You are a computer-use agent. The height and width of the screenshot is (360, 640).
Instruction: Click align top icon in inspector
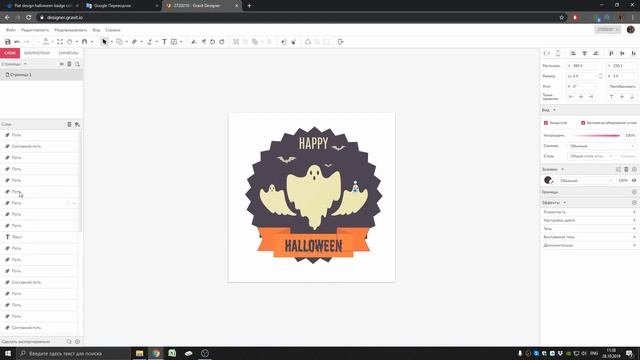click(x=611, y=53)
